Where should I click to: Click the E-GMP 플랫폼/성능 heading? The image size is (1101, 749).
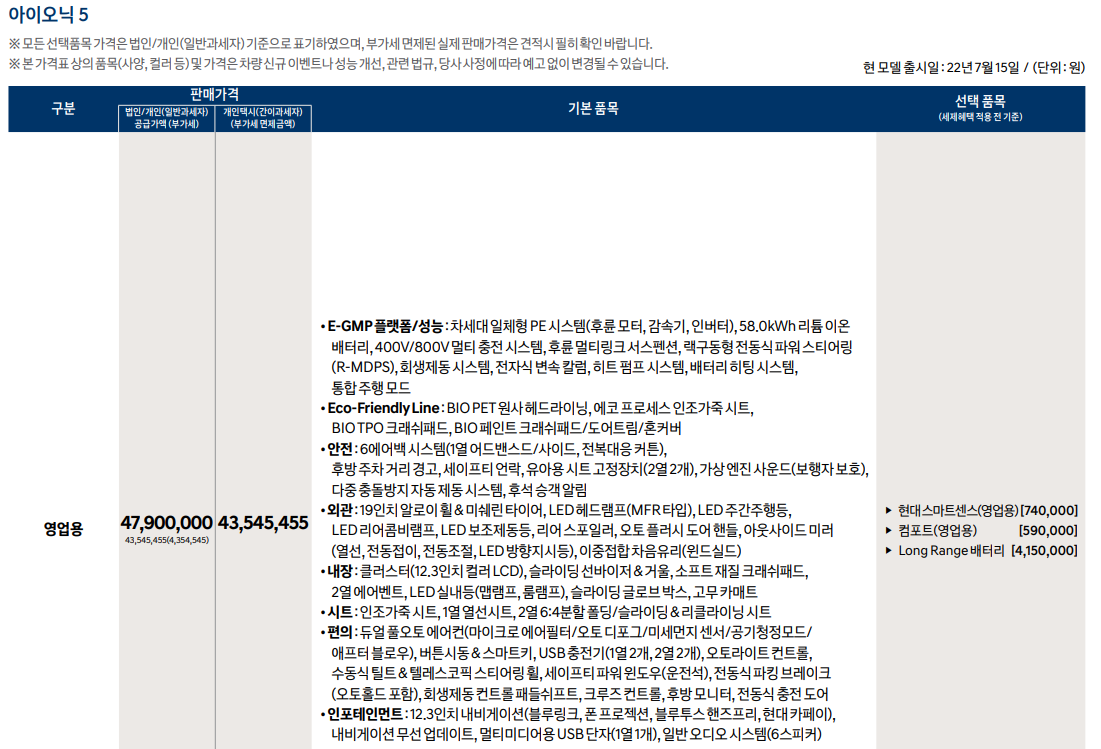385,326
